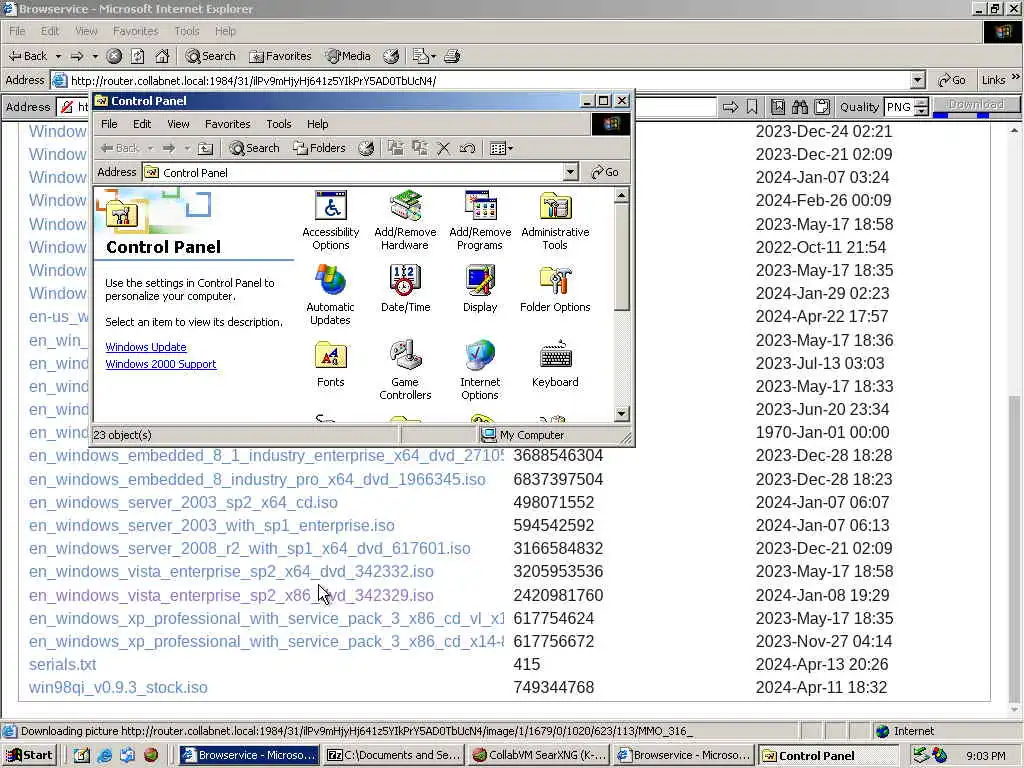Image resolution: width=1024 pixels, height=768 pixels.
Task: Click Internet Explorer Back button
Action: (x=28, y=56)
